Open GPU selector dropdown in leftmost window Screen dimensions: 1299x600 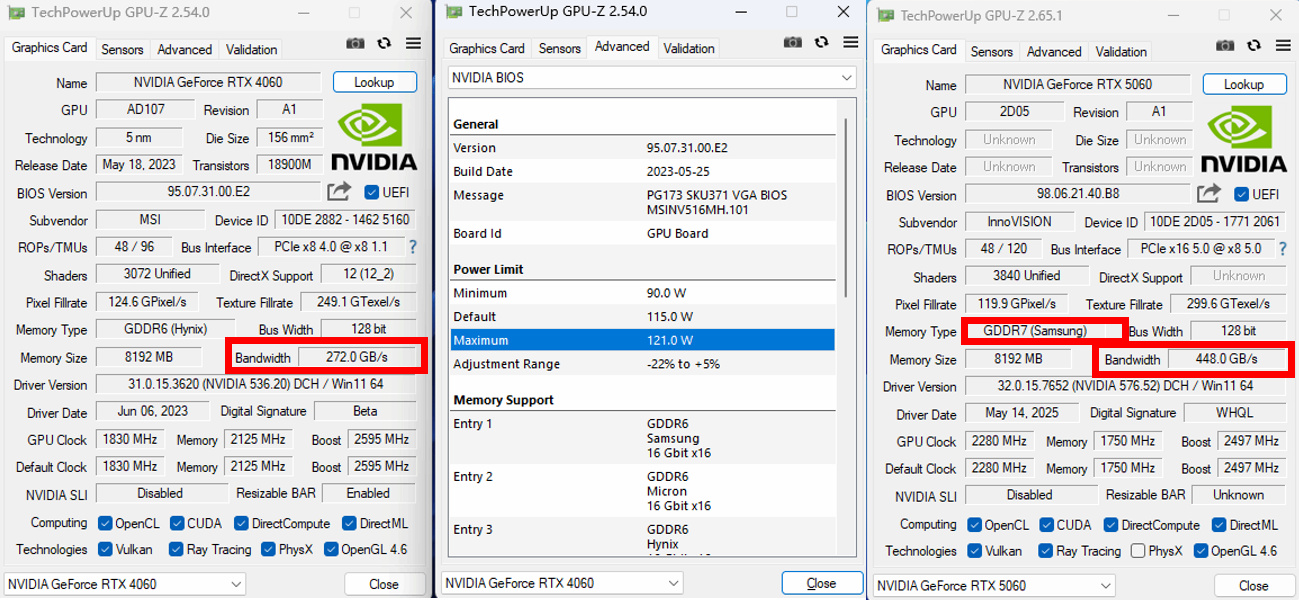click(x=125, y=584)
